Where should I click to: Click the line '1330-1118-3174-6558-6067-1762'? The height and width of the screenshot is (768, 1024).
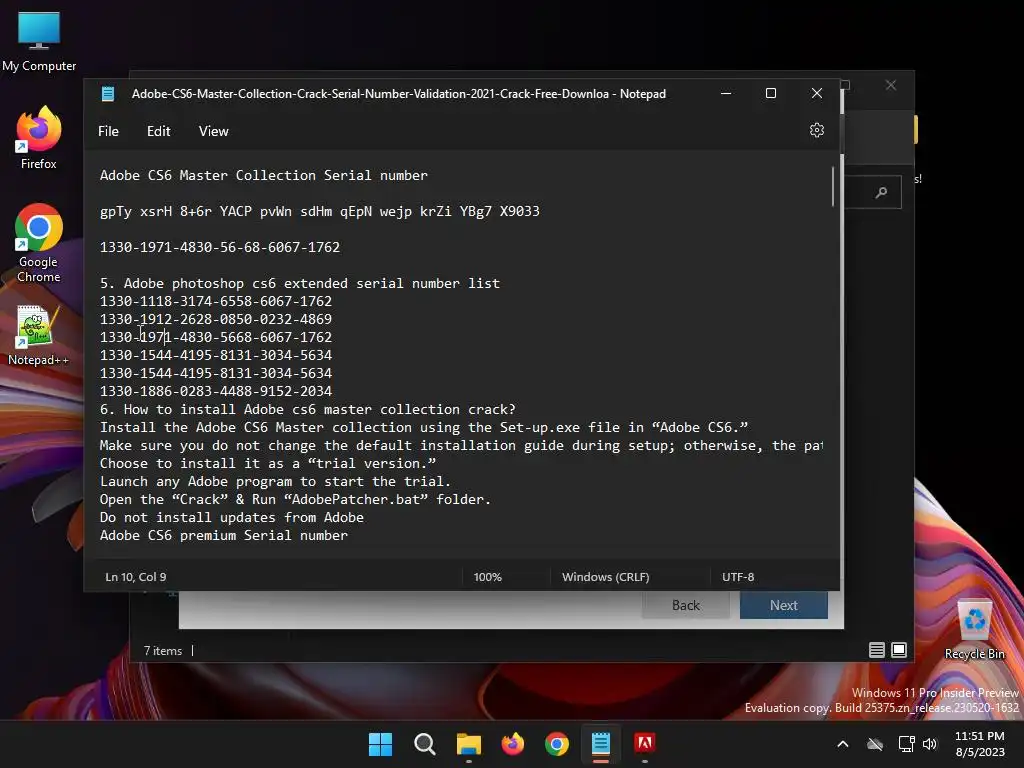216,302
